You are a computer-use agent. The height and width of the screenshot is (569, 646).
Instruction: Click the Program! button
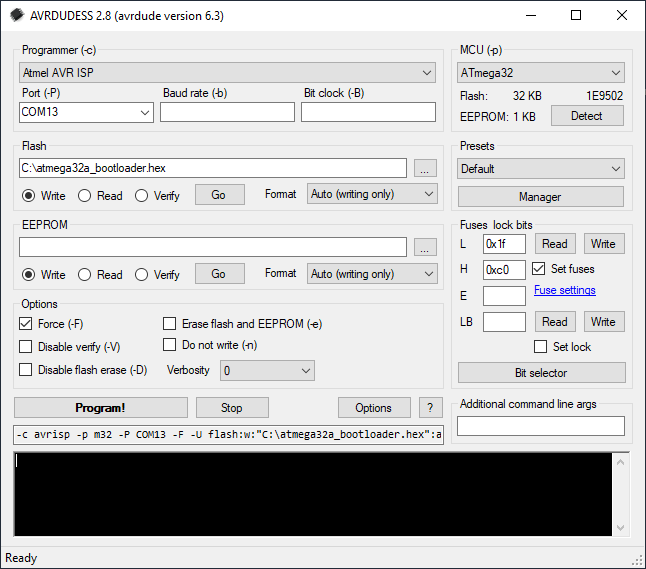pyautogui.click(x=101, y=407)
